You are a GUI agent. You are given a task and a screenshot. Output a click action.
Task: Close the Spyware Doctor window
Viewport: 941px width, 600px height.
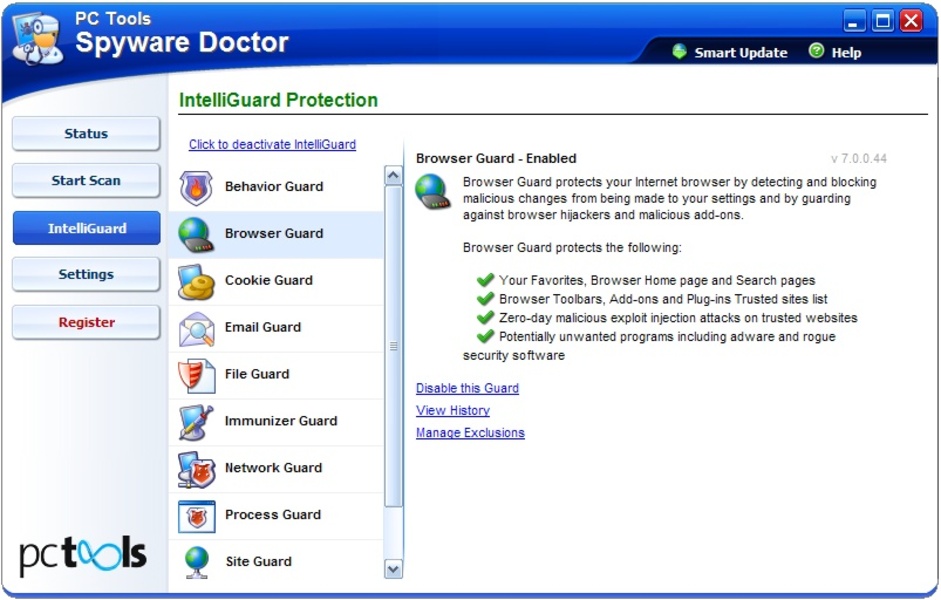pos(911,22)
